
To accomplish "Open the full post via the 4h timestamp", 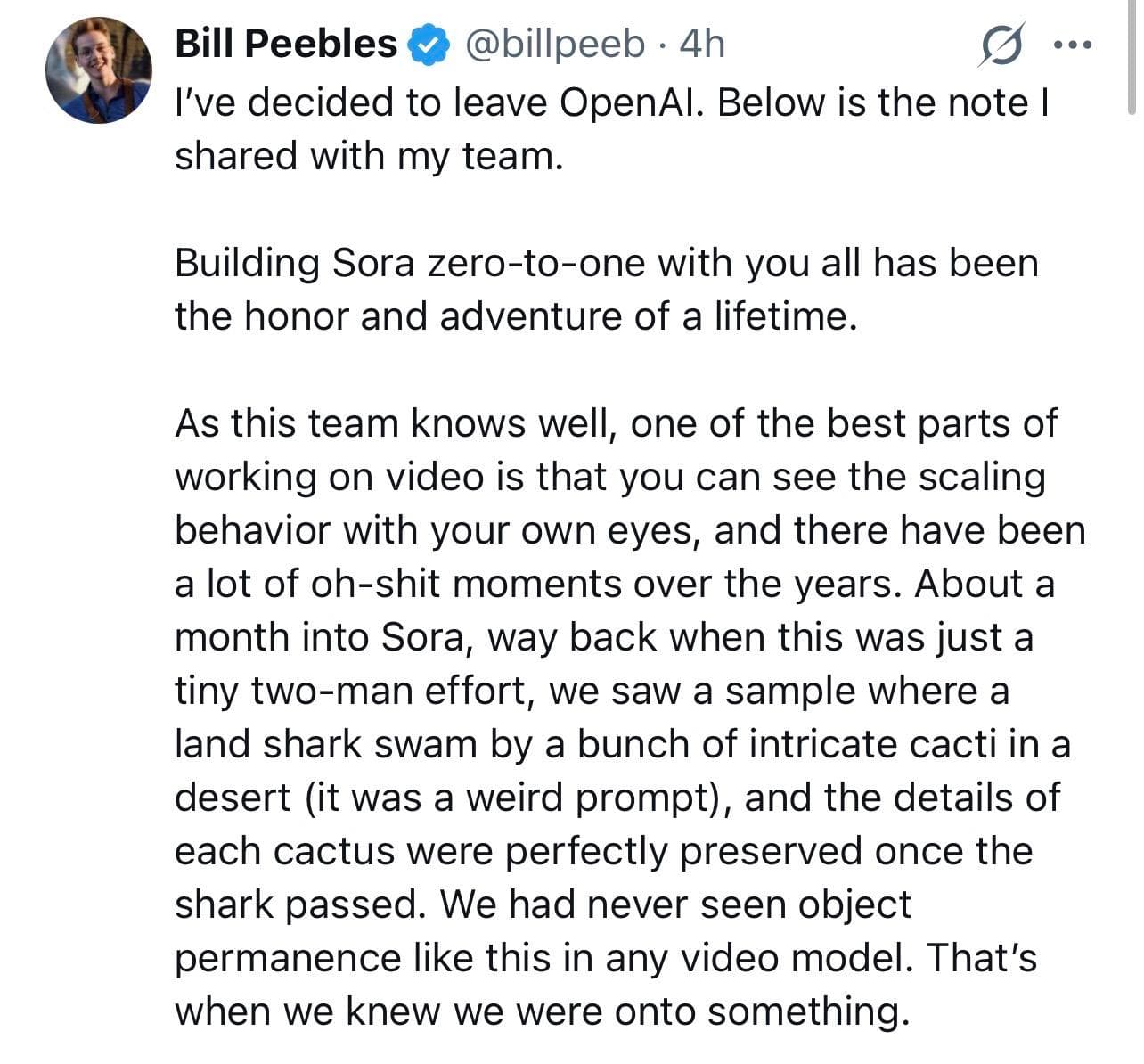I will (x=700, y=43).
